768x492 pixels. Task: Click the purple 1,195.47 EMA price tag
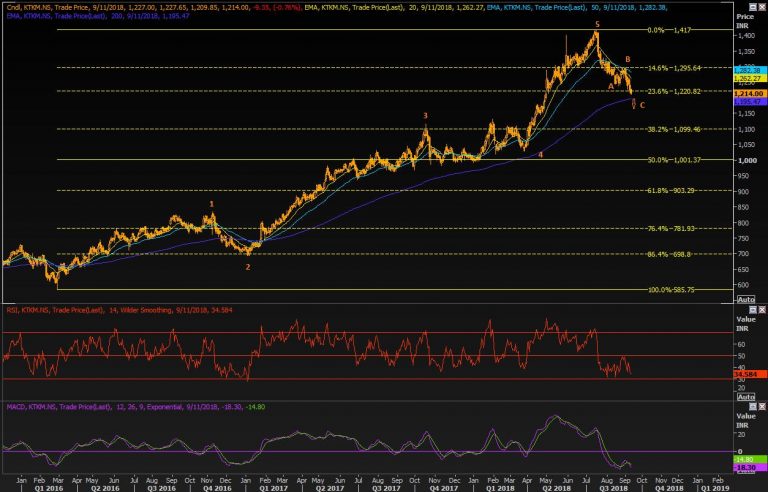click(x=747, y=101)
